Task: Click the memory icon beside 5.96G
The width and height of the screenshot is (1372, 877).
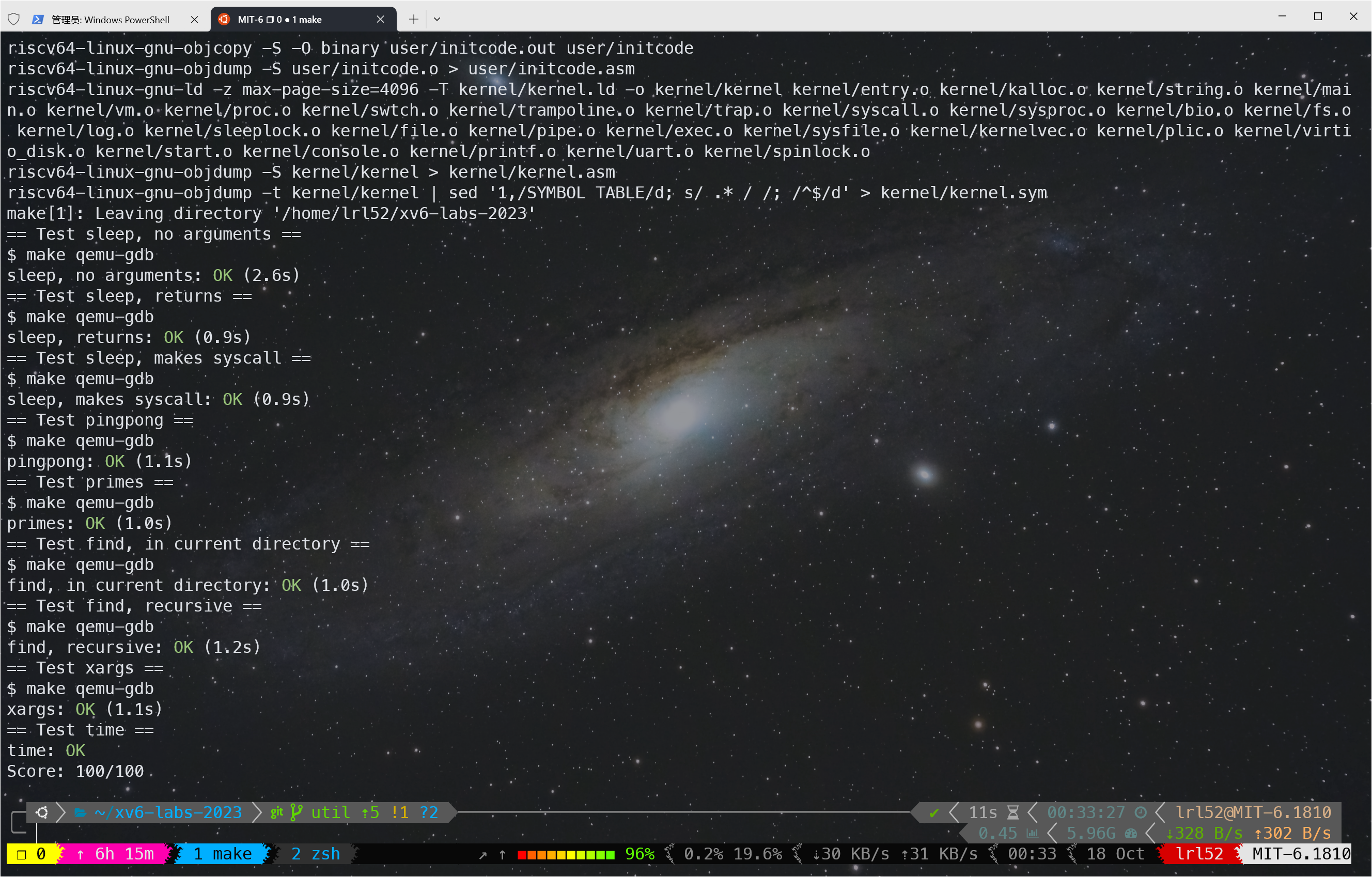Action: (1132, 834)
